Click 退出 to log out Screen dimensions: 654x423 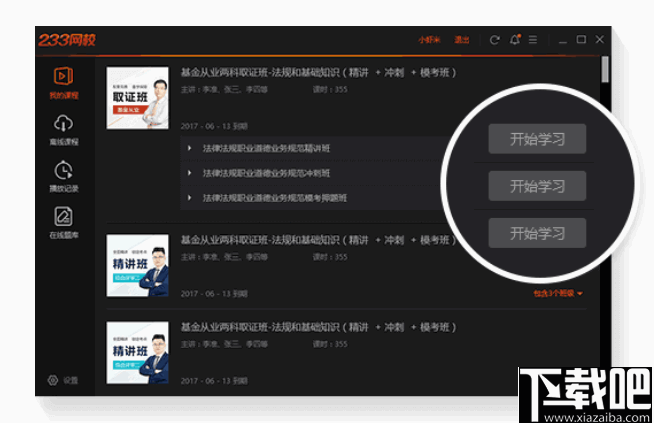462,40
